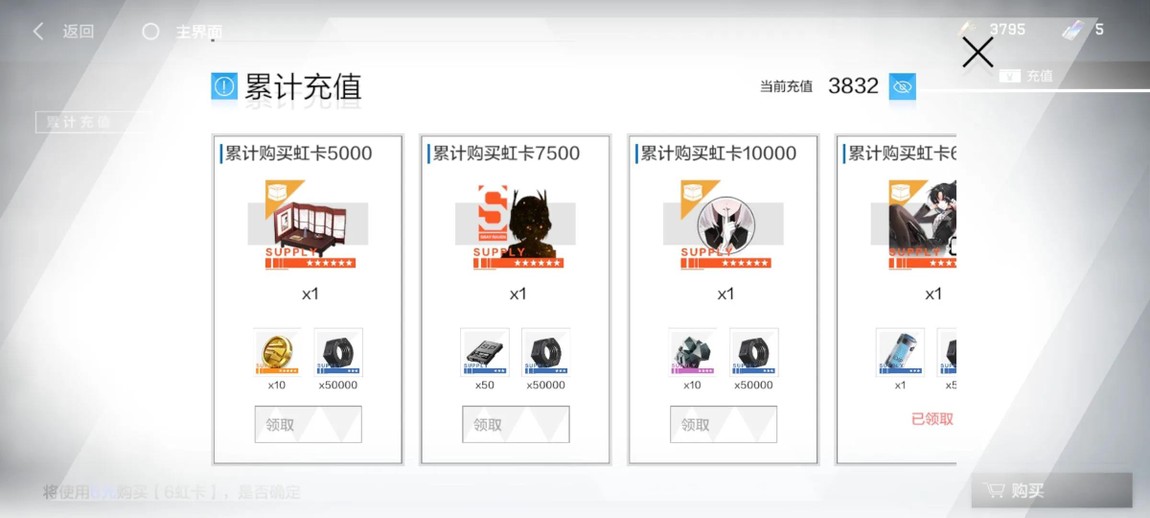The height and width of the screenshot is (518, 1150).
Task: Go to 主界面 home circle icon
Action: 150,32
